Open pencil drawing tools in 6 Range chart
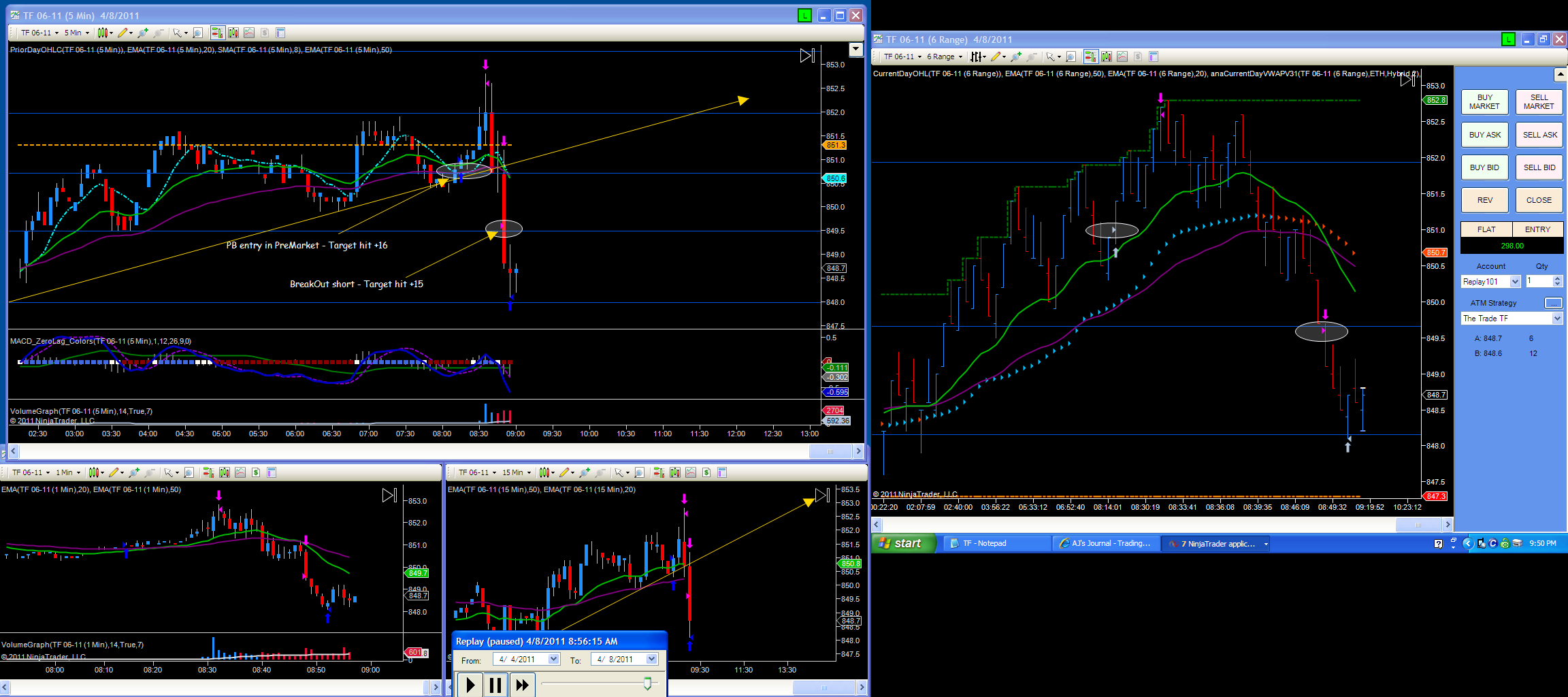Screen dimensions: 1568x697 (997, 56)
